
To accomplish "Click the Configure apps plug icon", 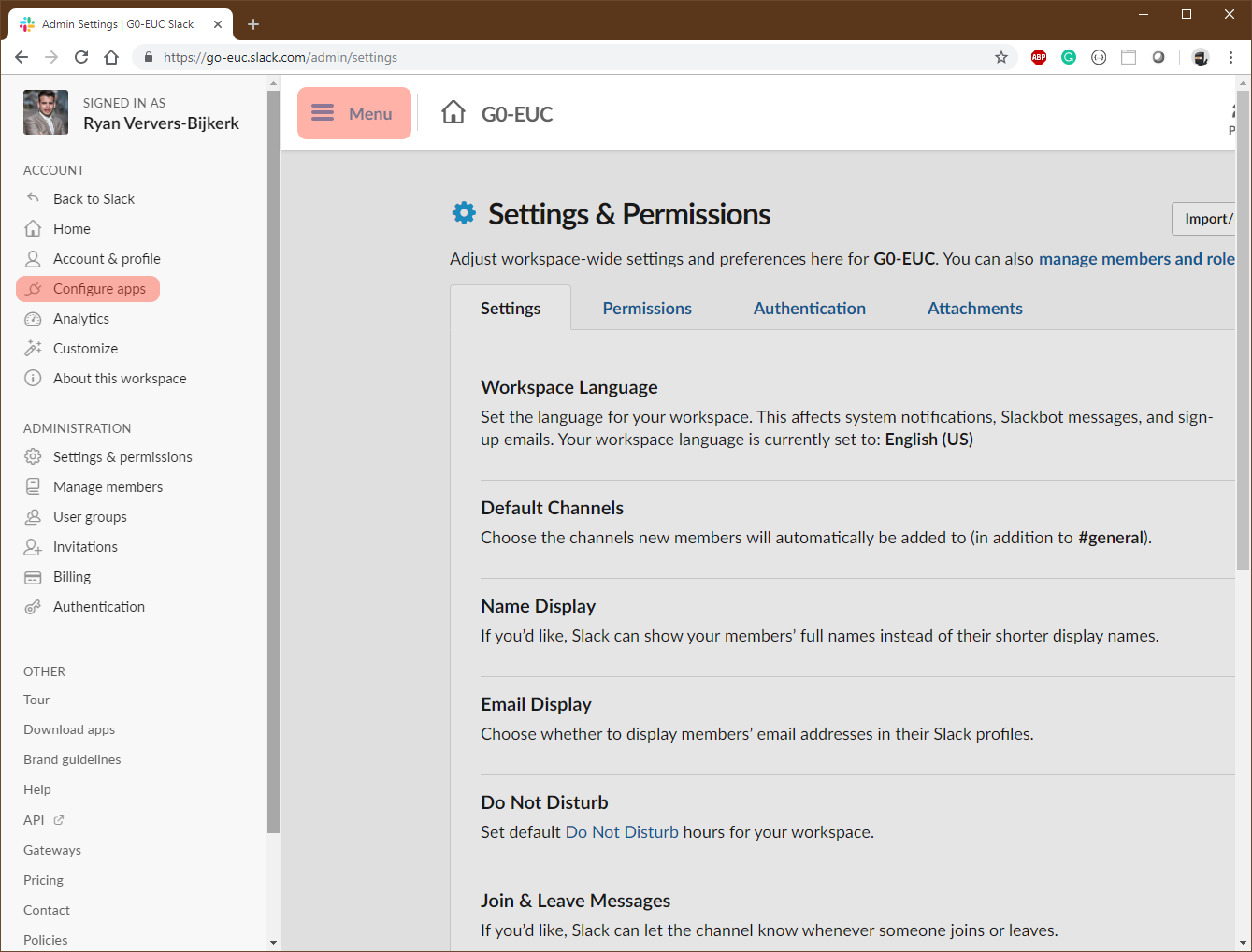I will tap(33, 289).
